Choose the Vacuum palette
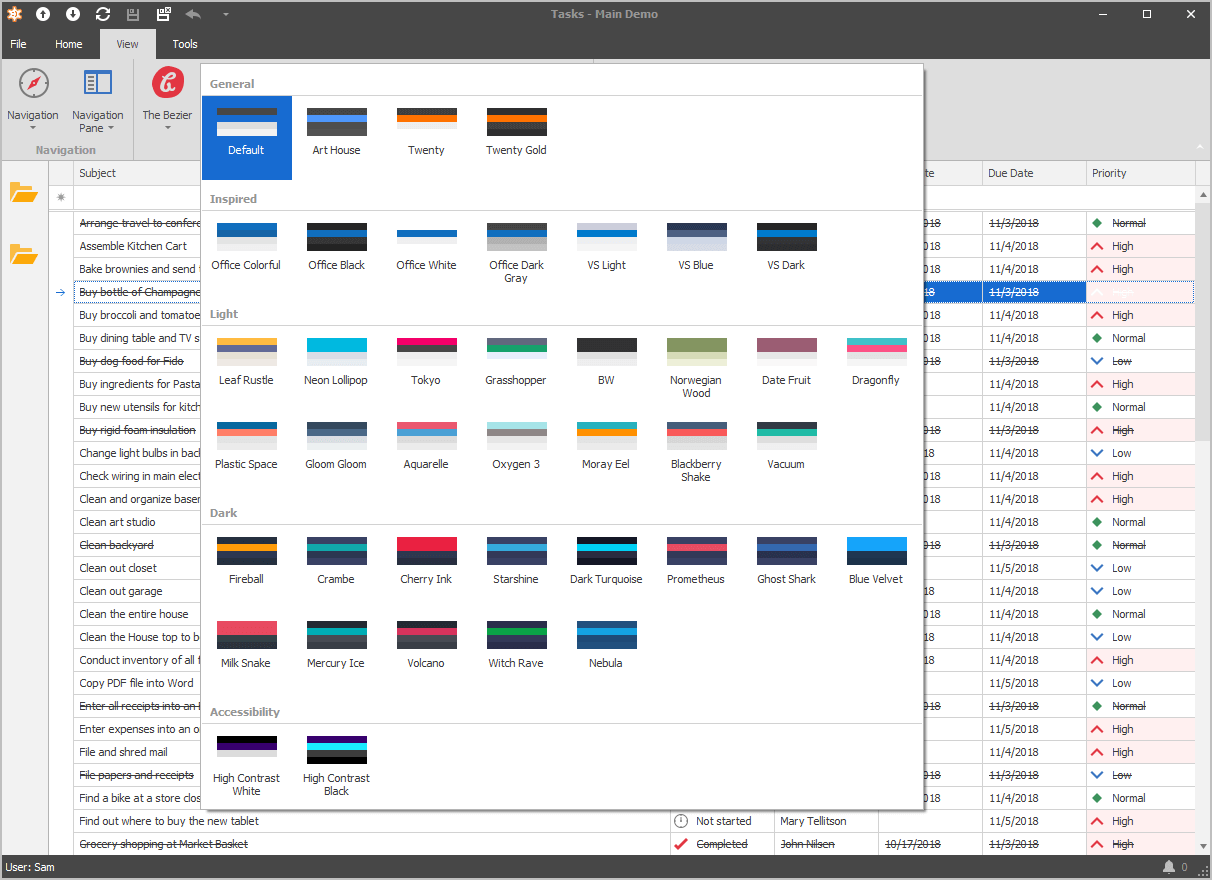 787,452
